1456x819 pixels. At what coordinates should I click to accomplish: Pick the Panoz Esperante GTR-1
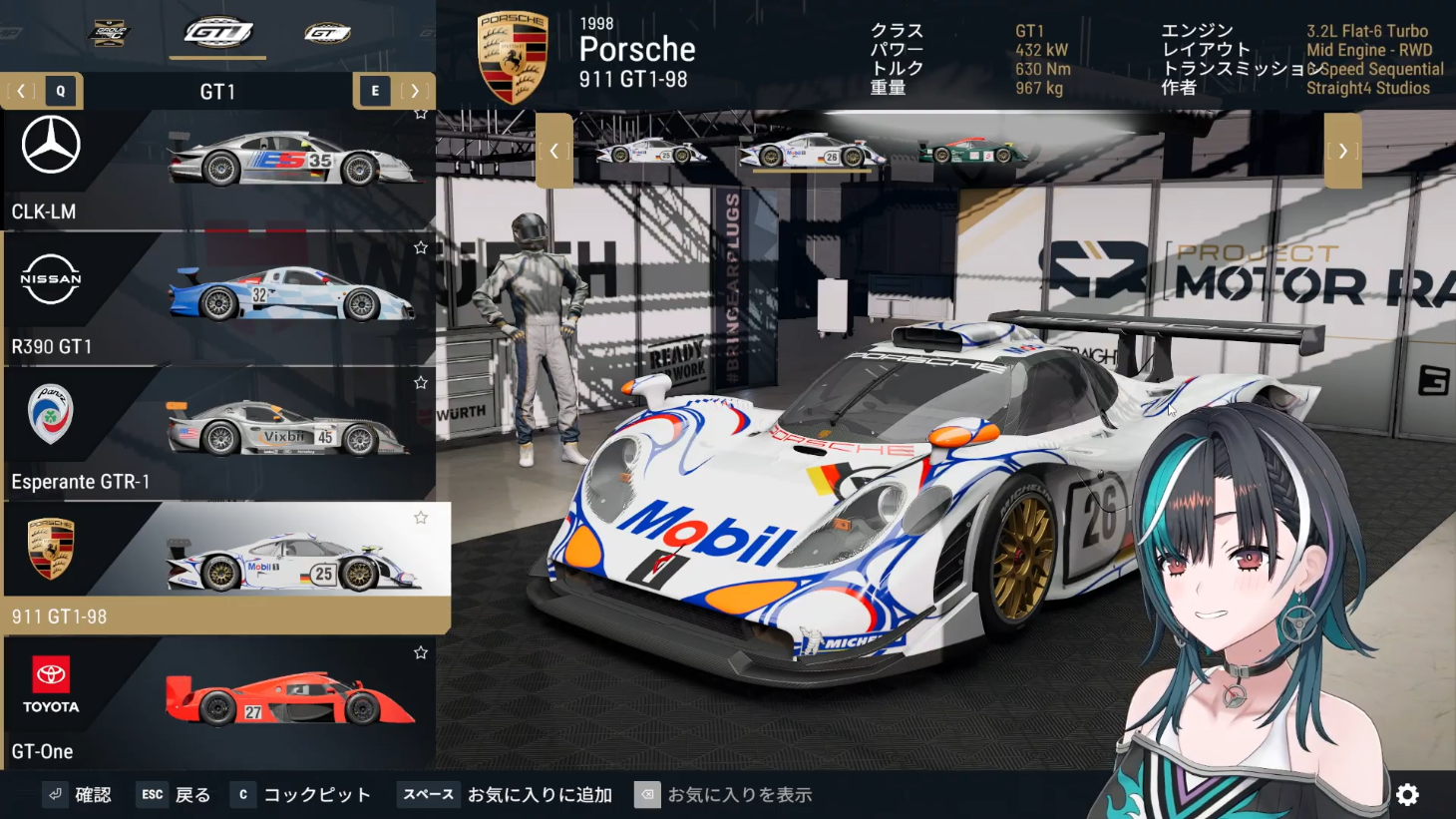point(217,434)
